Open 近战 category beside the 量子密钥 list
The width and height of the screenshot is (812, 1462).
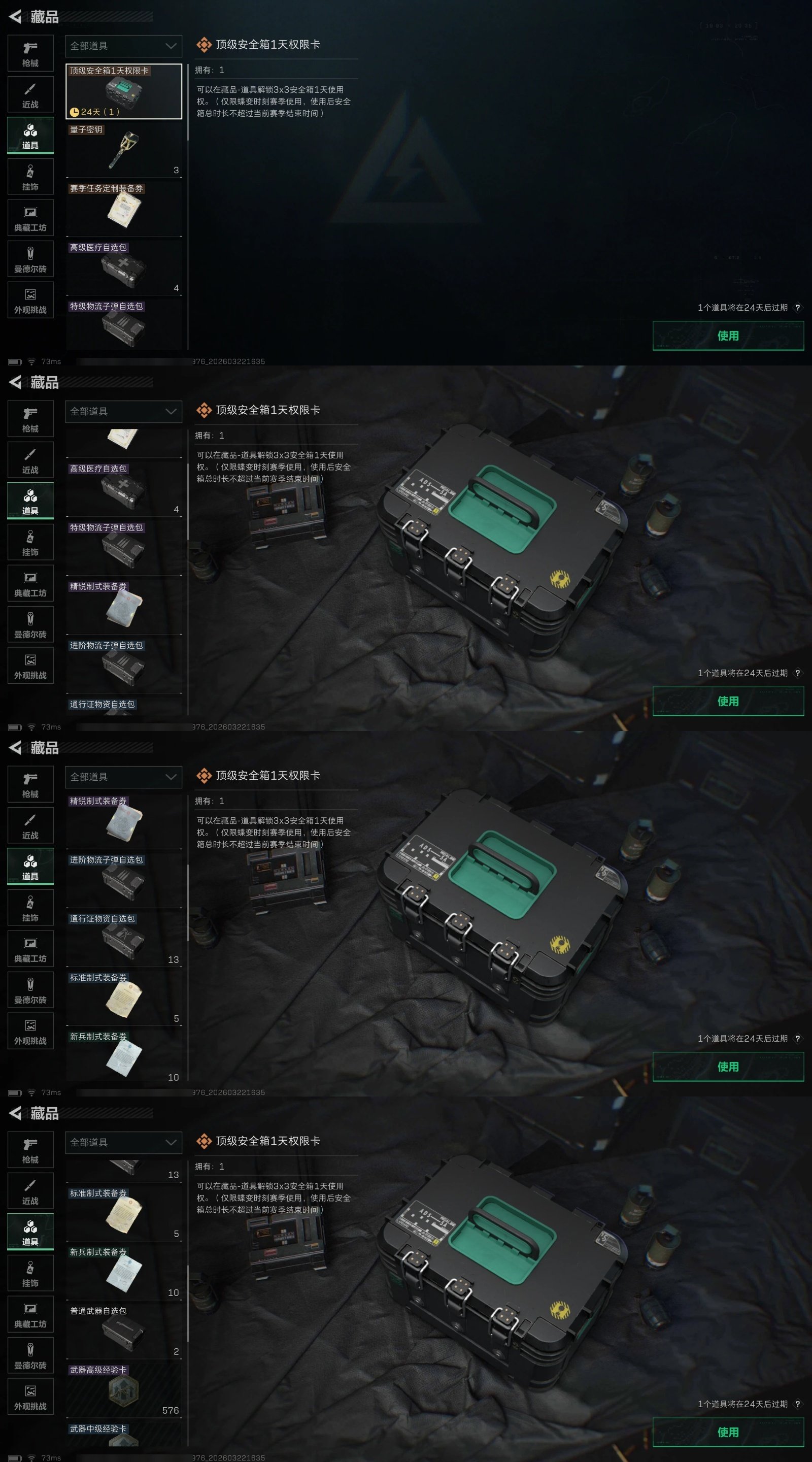coord(30,95)
